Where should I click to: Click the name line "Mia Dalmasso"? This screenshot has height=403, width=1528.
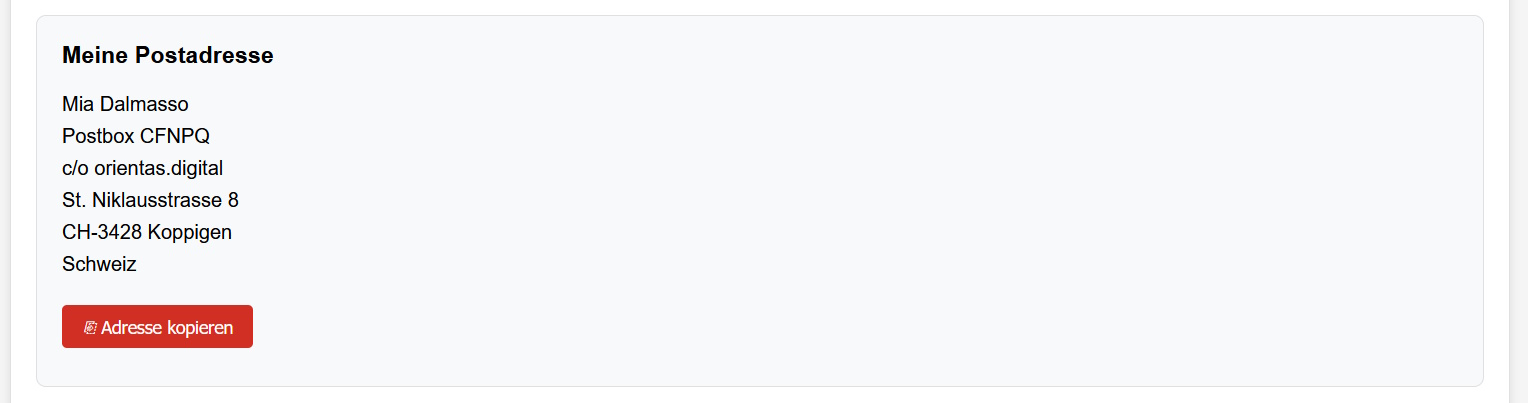(125, 104)
